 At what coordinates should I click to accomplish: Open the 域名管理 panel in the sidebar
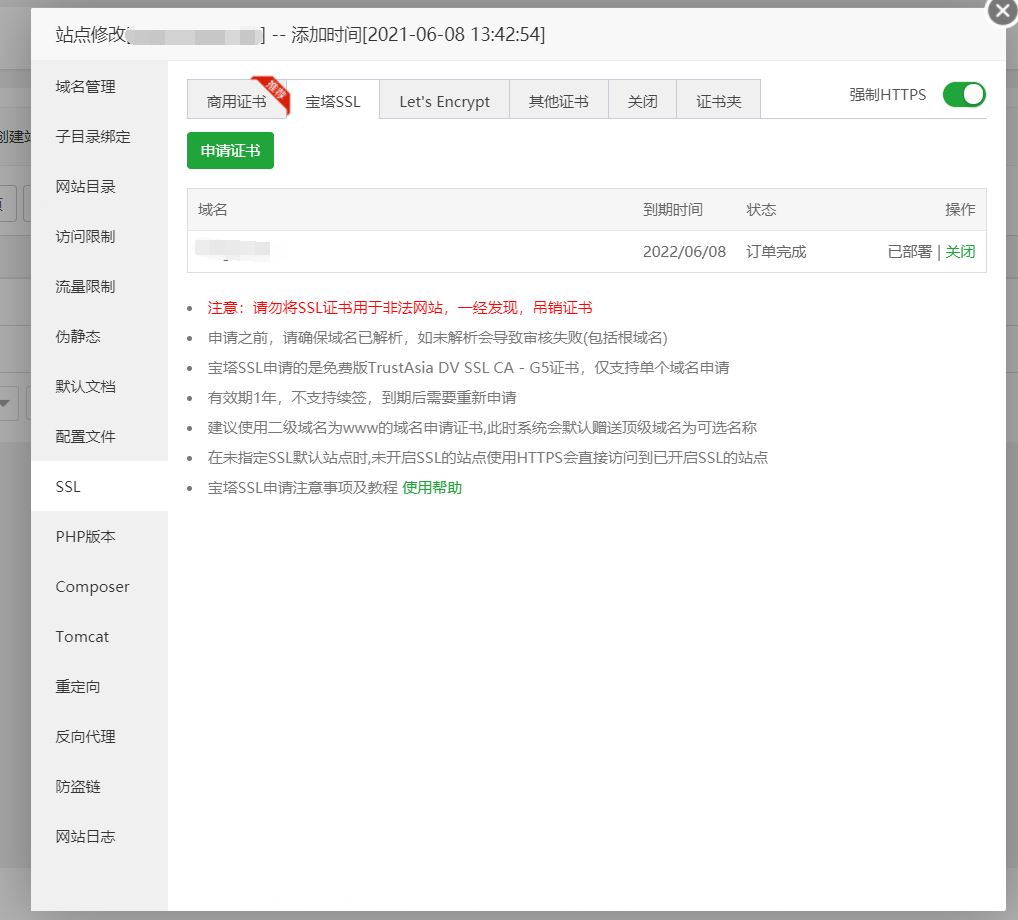click(85, 87)
